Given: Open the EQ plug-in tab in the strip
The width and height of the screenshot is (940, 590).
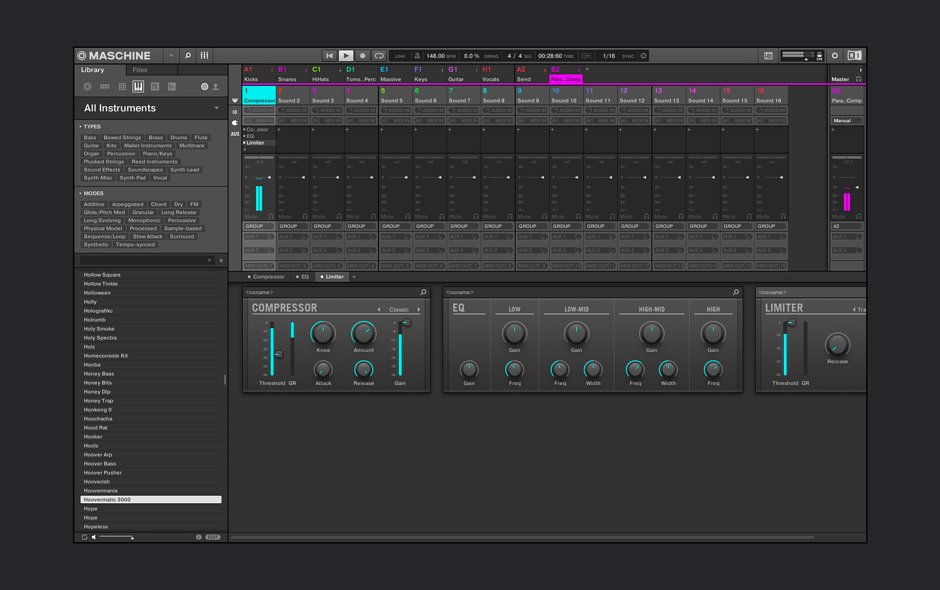Looking at the screenshot, I should tap(303, 277).
